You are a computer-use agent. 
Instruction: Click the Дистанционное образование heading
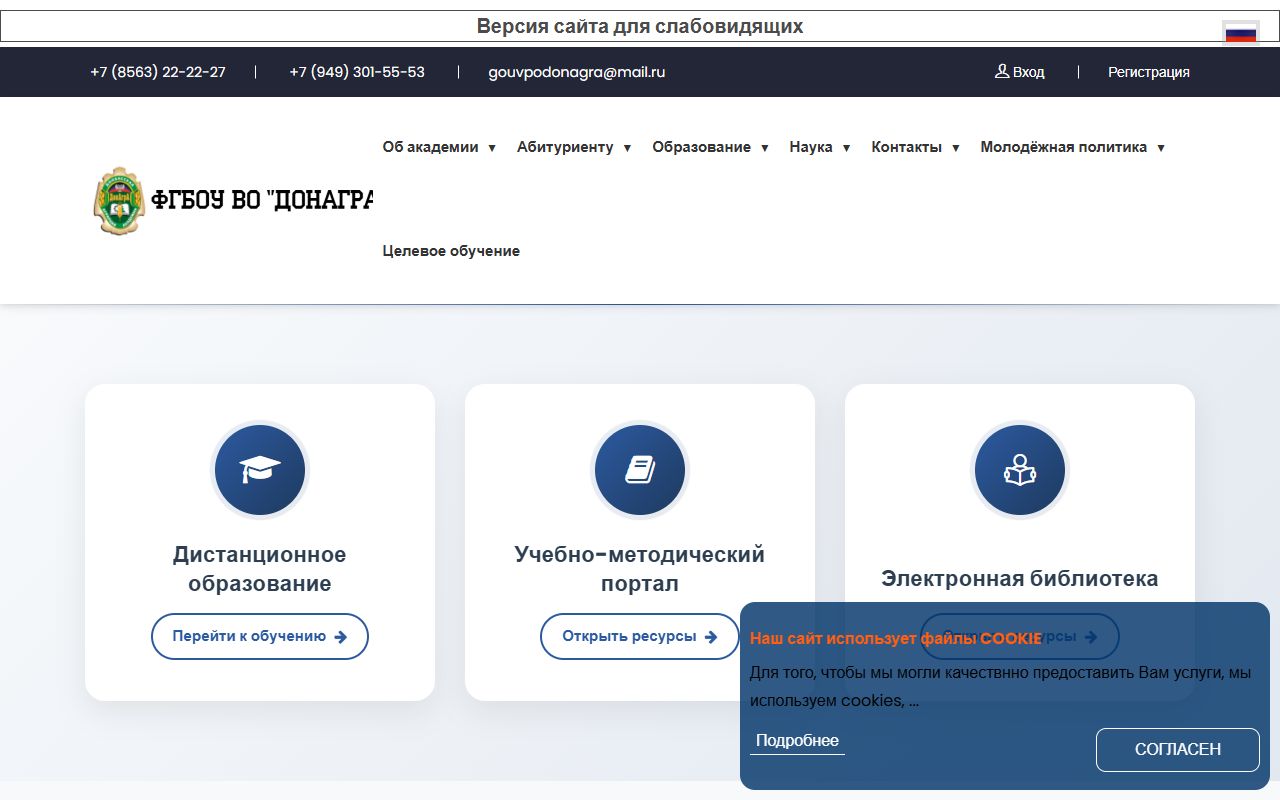pos(260,569)
